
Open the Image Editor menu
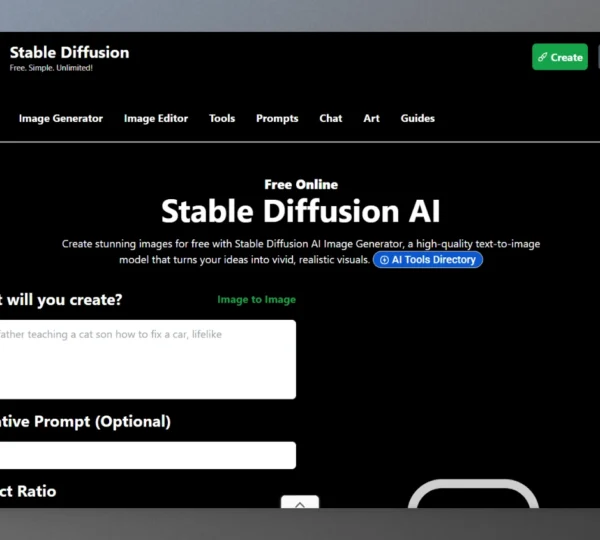156,118
